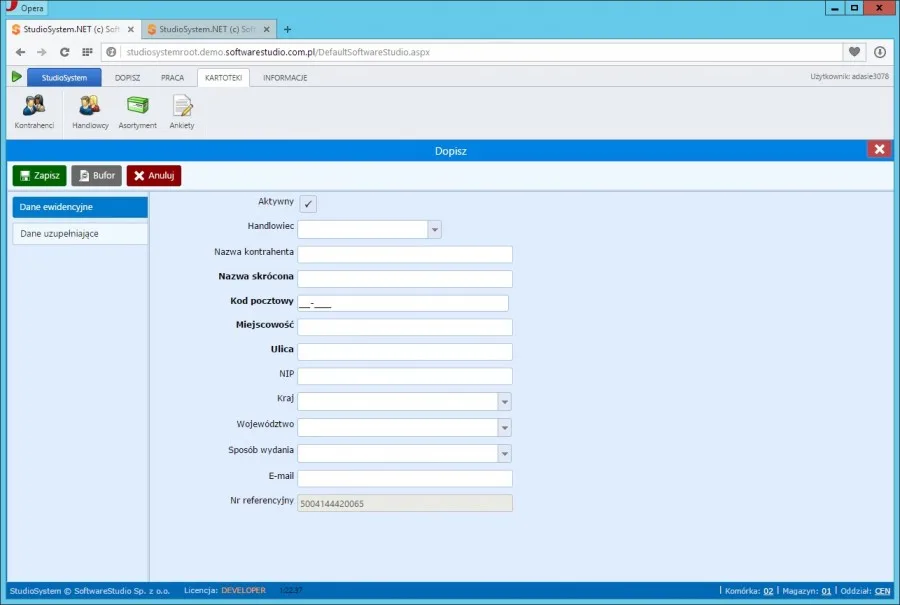Click the Nazwa skrócona input field
The width and height of the screenshot is (900, 605).
pyautogui.click(x=405, y=279)
